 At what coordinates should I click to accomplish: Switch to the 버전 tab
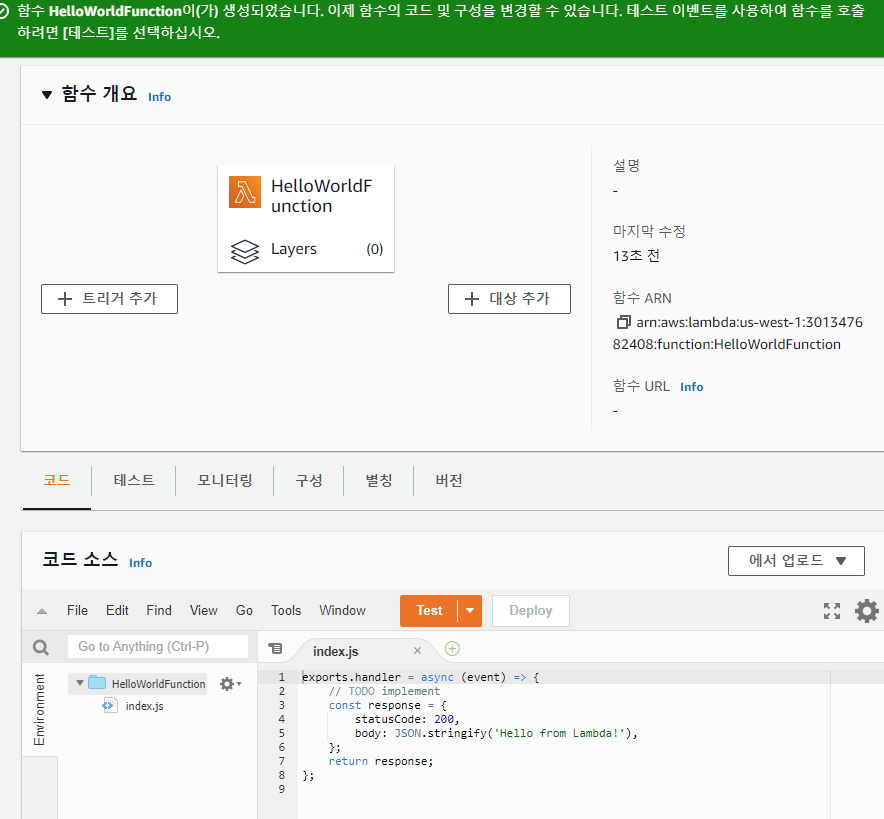tap(449, 480)
